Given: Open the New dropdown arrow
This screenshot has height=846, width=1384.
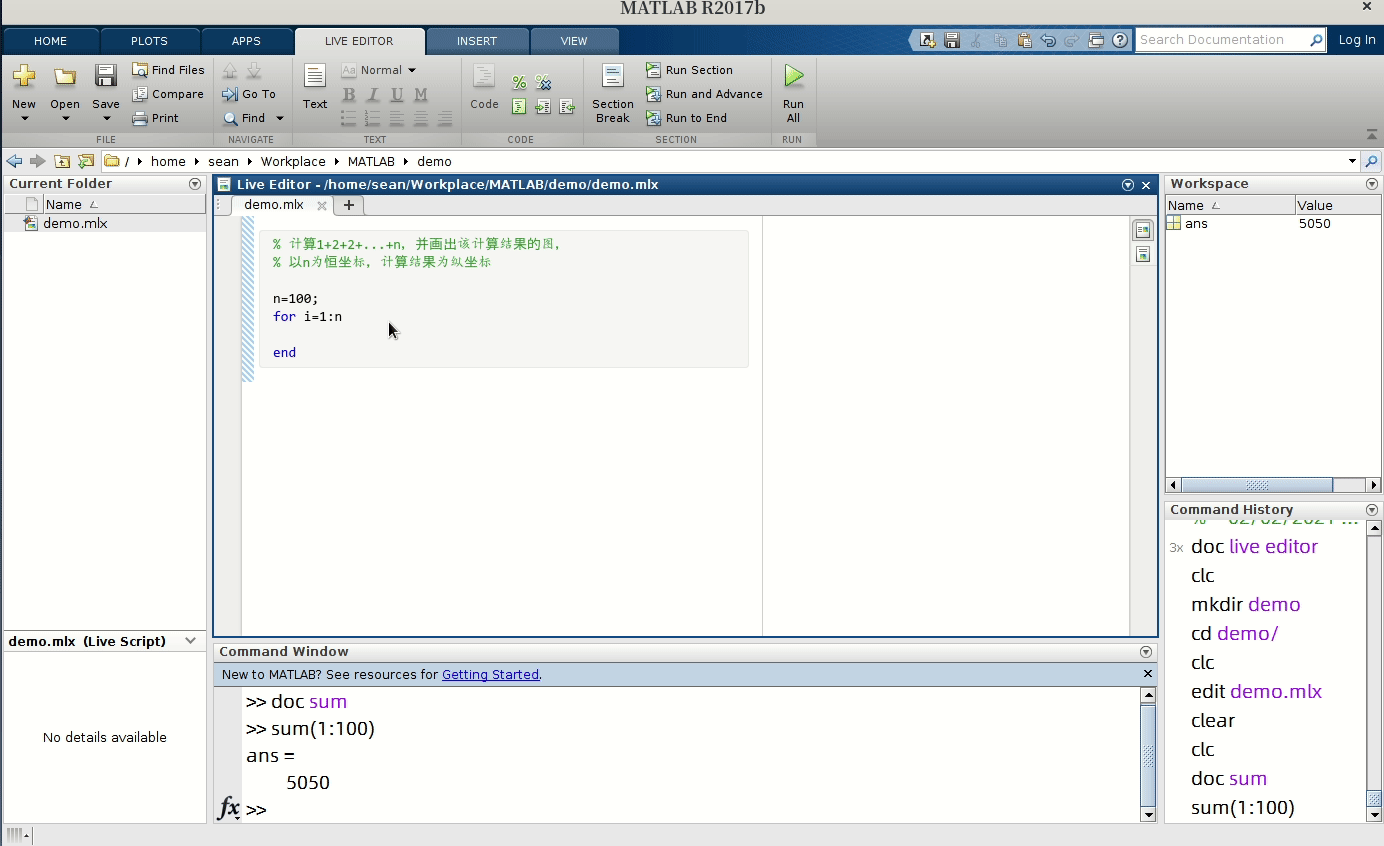Looking at the screenshot, I should (24, 119).
